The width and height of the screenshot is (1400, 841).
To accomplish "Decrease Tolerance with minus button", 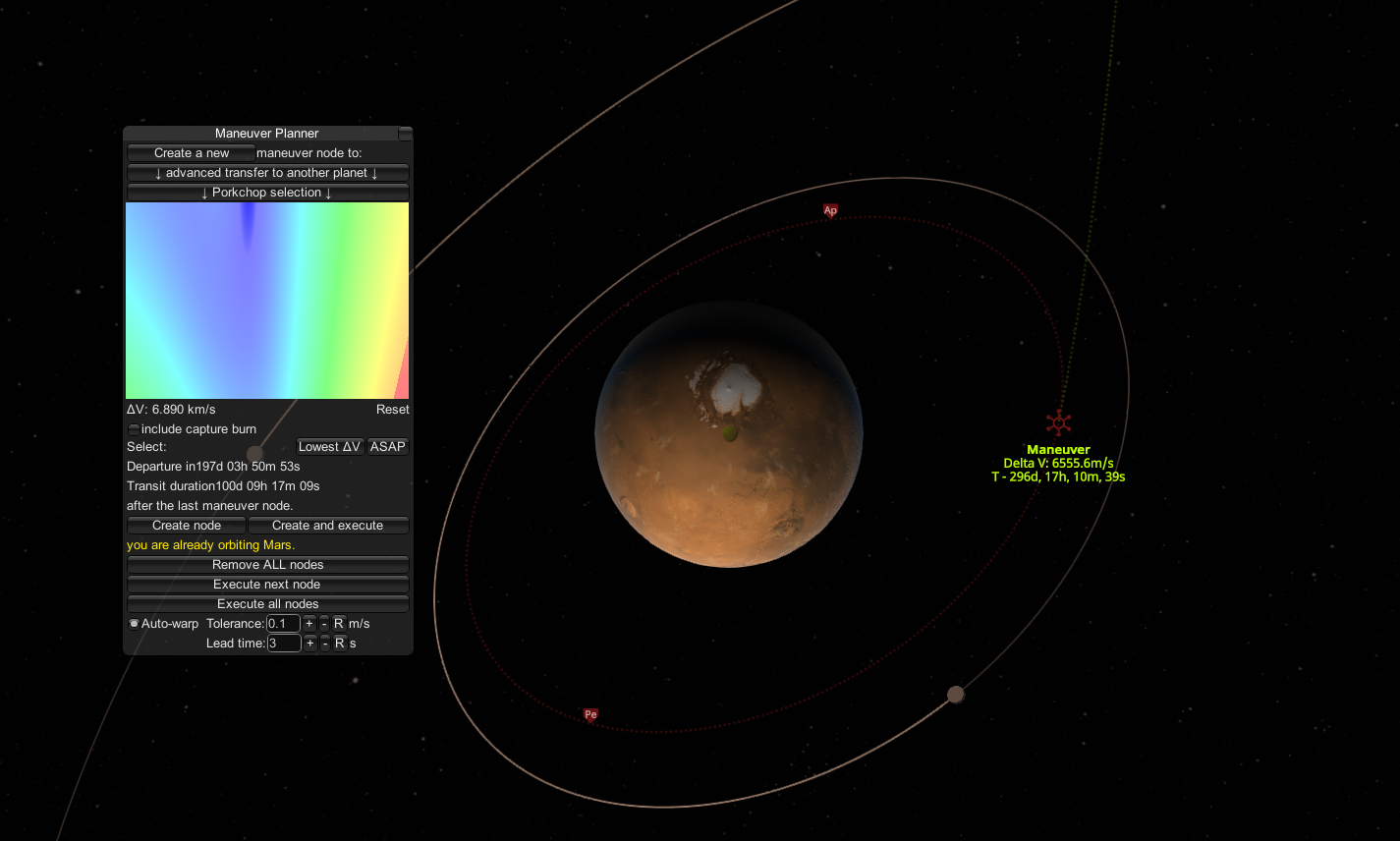I will [324, 624].
